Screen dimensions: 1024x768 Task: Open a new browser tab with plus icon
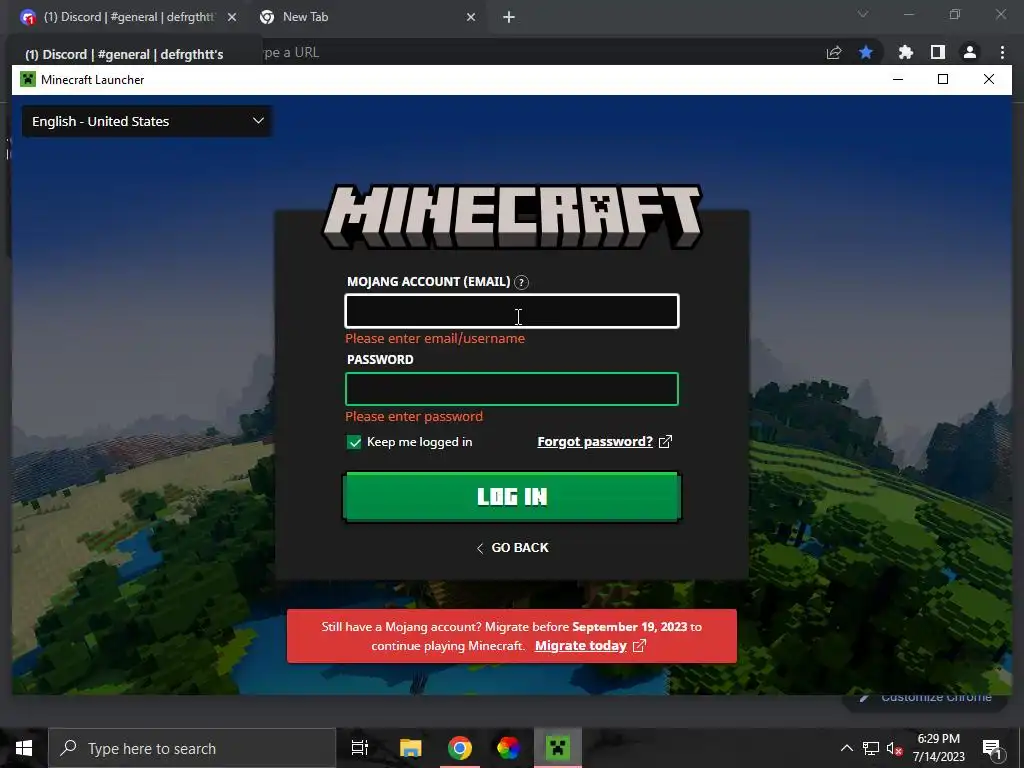coord(509,18)
